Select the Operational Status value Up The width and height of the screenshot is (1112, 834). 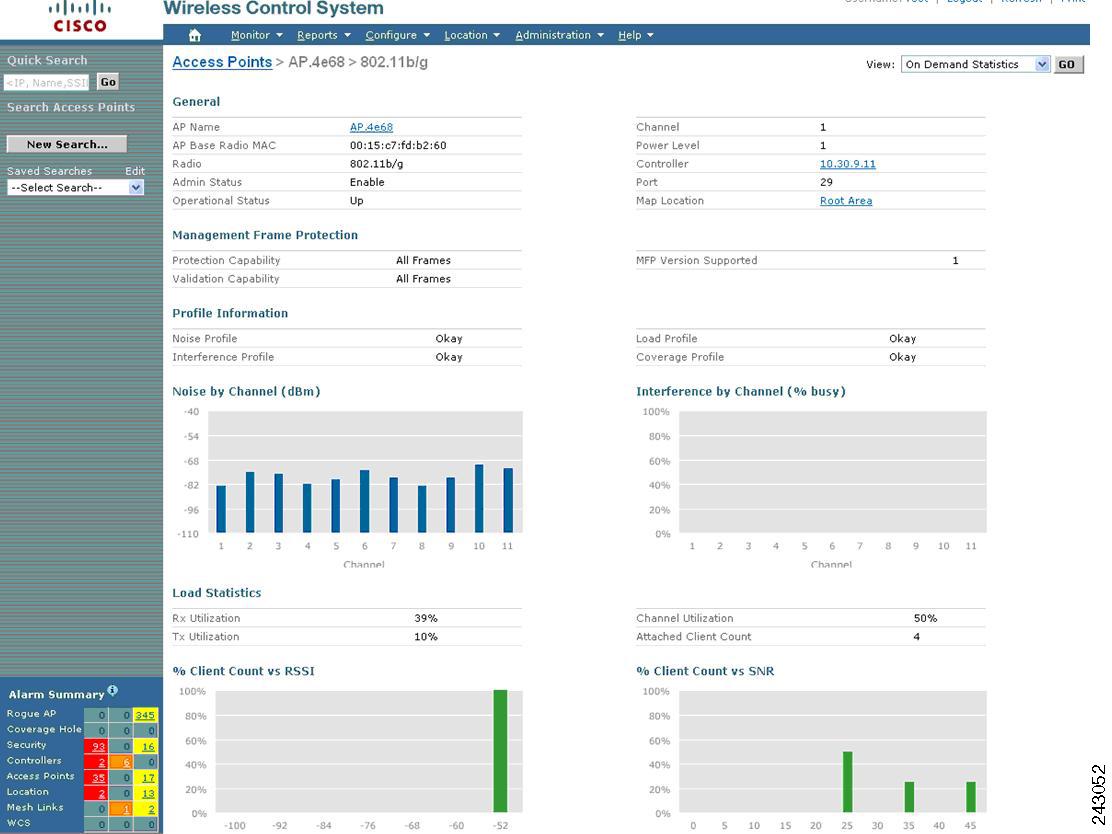tap(356, 201)
